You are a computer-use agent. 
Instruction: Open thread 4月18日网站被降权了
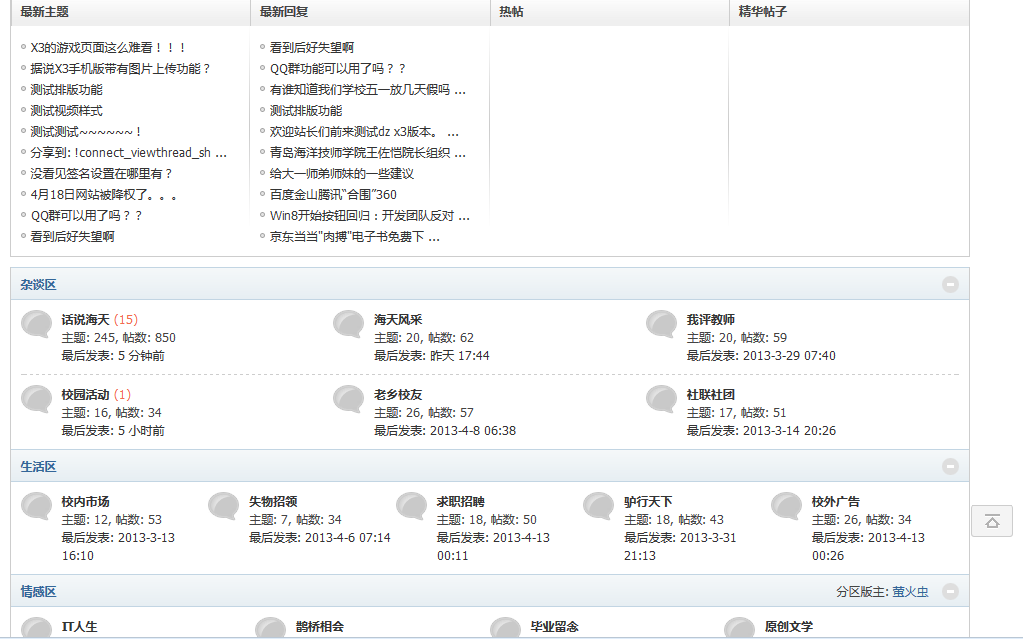coord(104,195)
